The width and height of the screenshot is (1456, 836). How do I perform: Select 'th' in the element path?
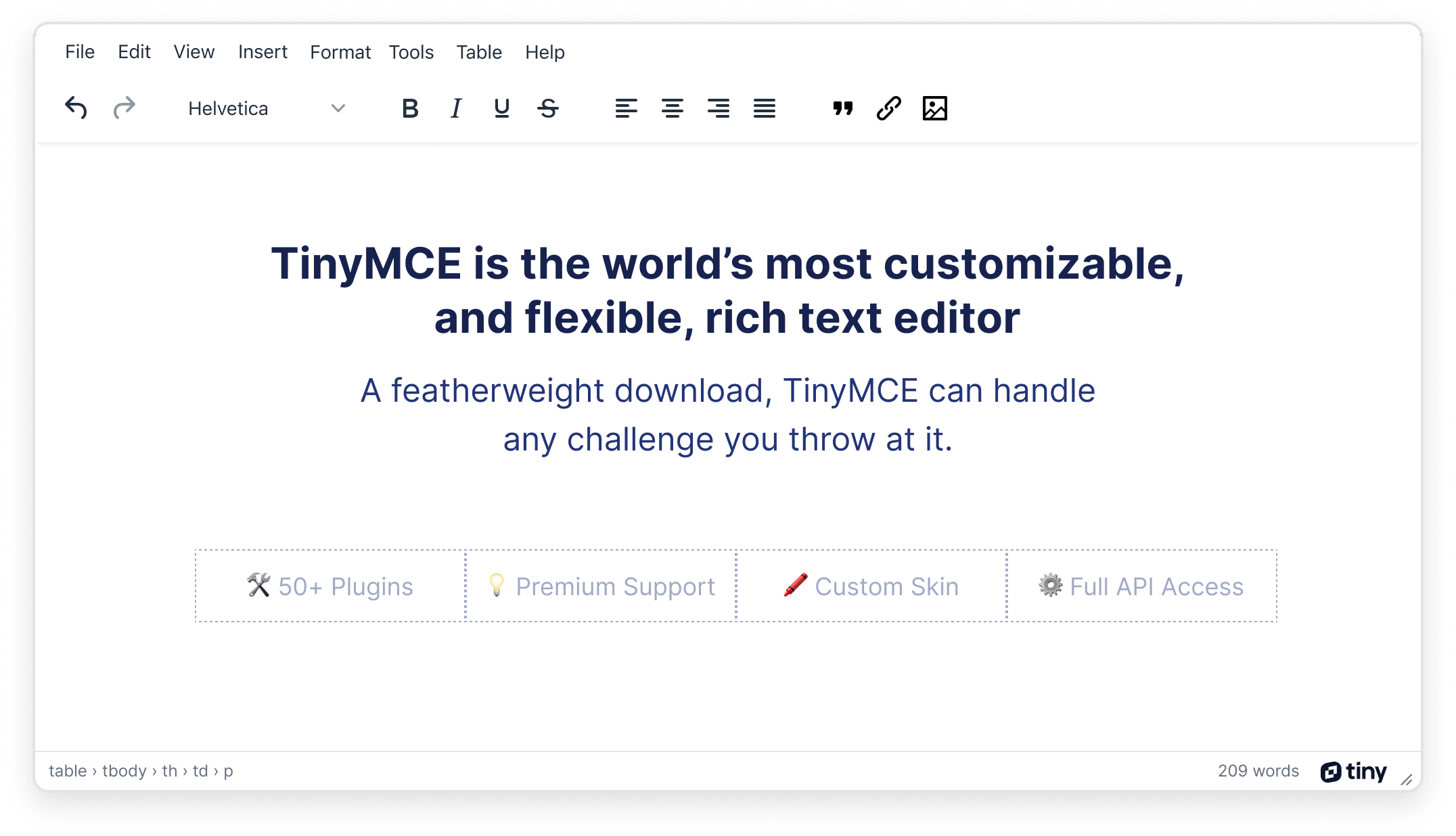point(170,771)
